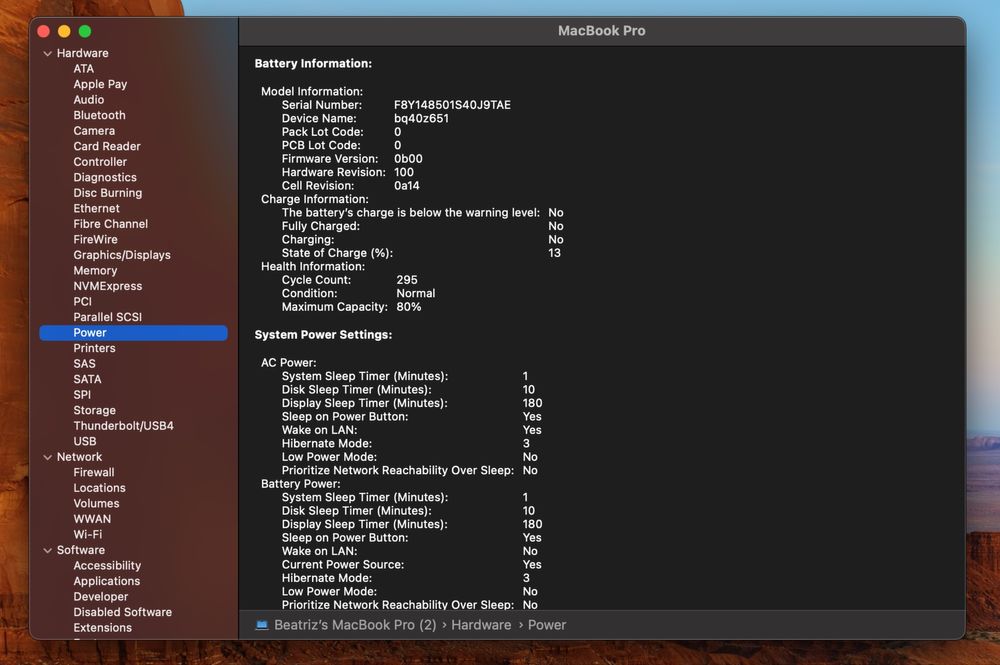Select Card Reader in the sidebar
Viewport: 1000px width, 665px height.
tap(107, 146)
